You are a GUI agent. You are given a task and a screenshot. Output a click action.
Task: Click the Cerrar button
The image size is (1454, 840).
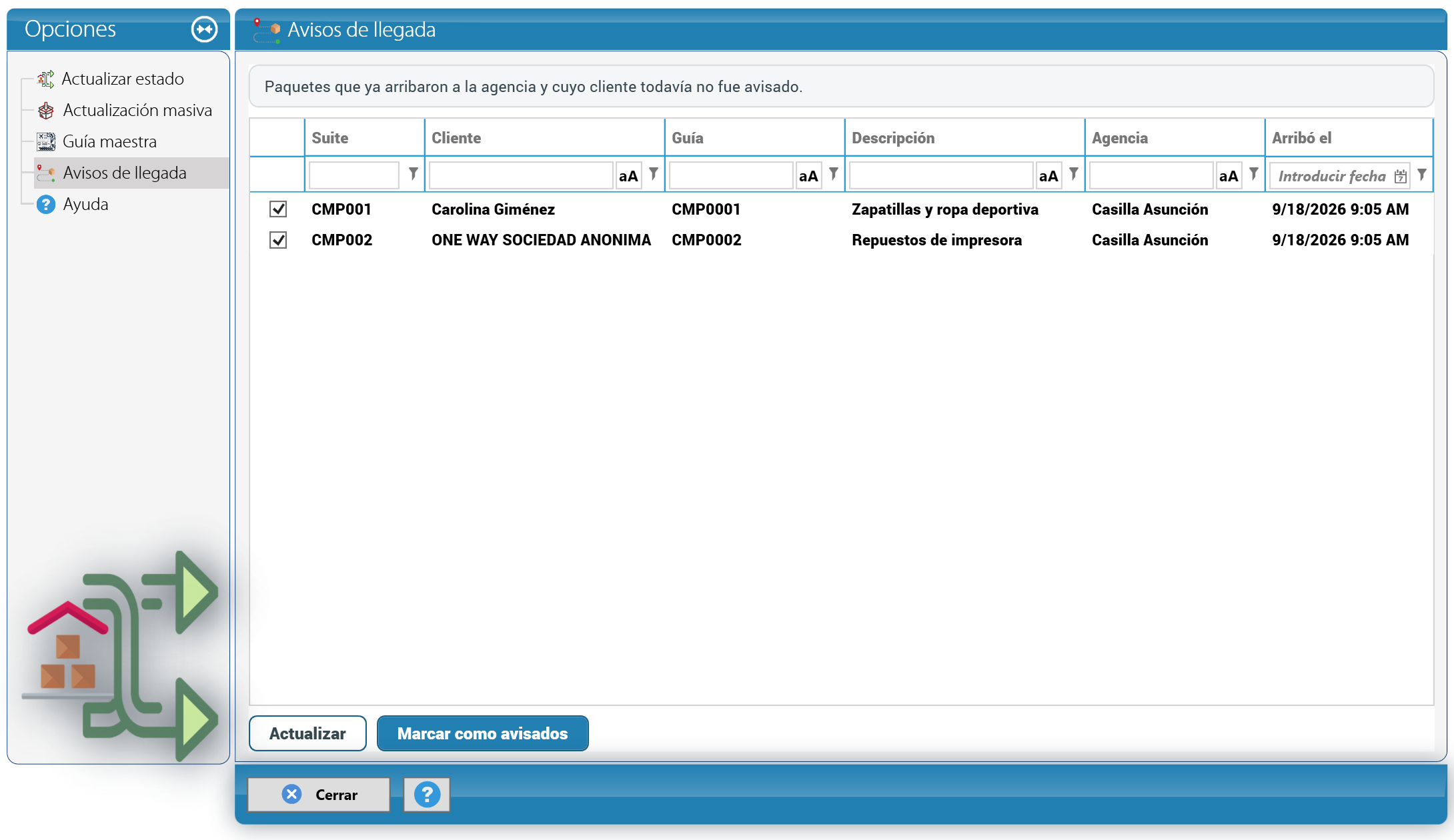(x=319, y=795)
